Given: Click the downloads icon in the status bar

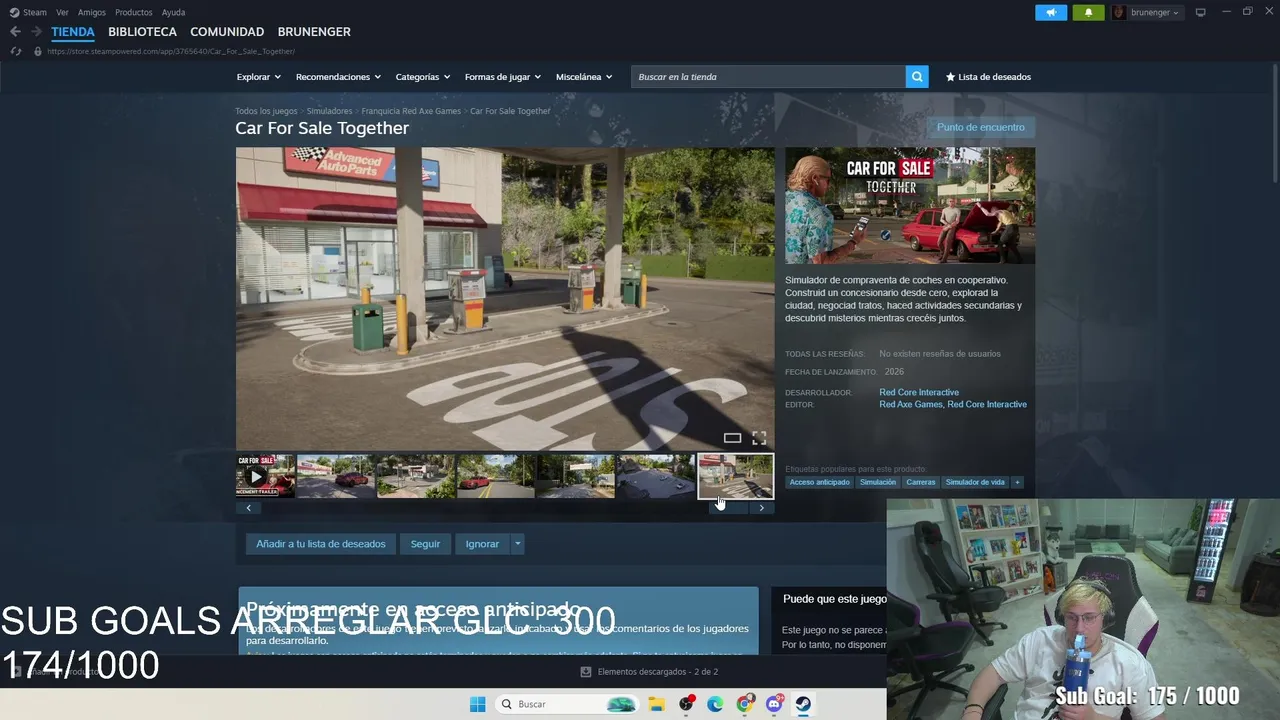Looking at the screenshot, I should coord(586,672).
